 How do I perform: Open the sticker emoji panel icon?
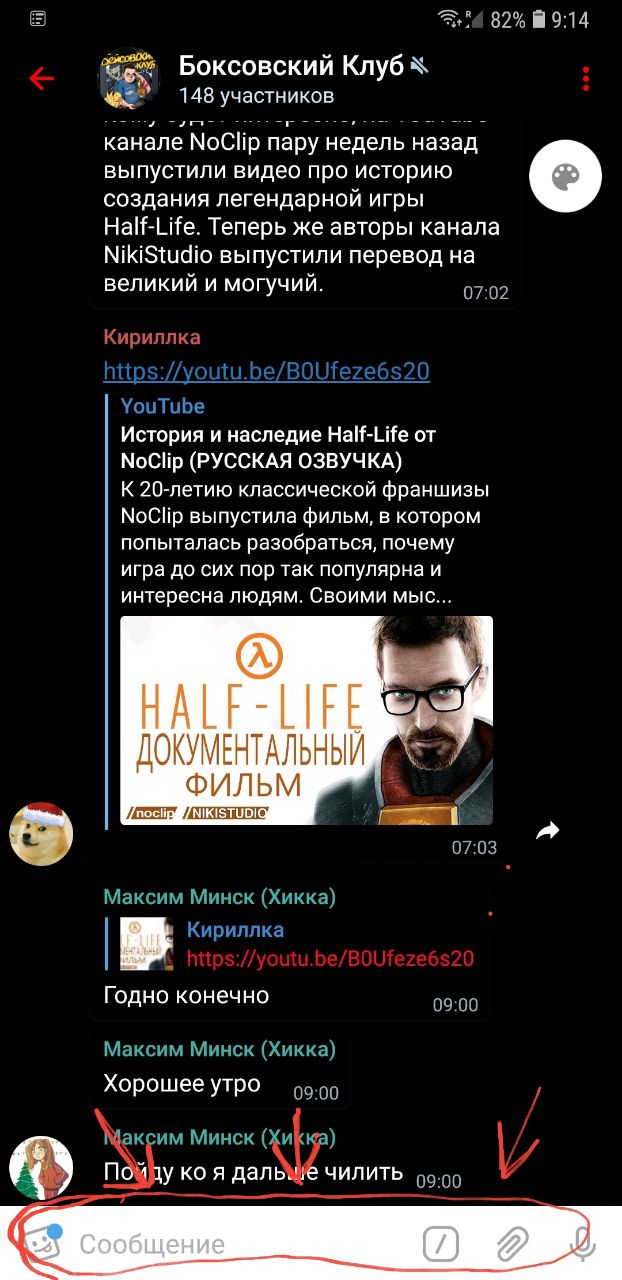(x=38, y=1243)
